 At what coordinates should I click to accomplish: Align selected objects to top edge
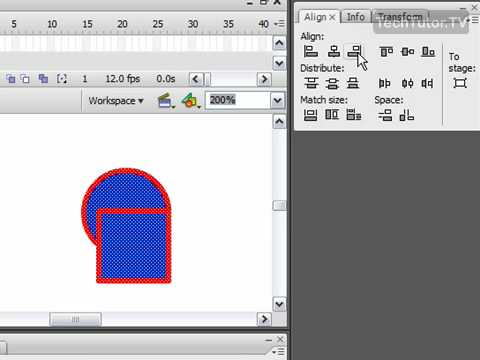click(x=386, y=51)
